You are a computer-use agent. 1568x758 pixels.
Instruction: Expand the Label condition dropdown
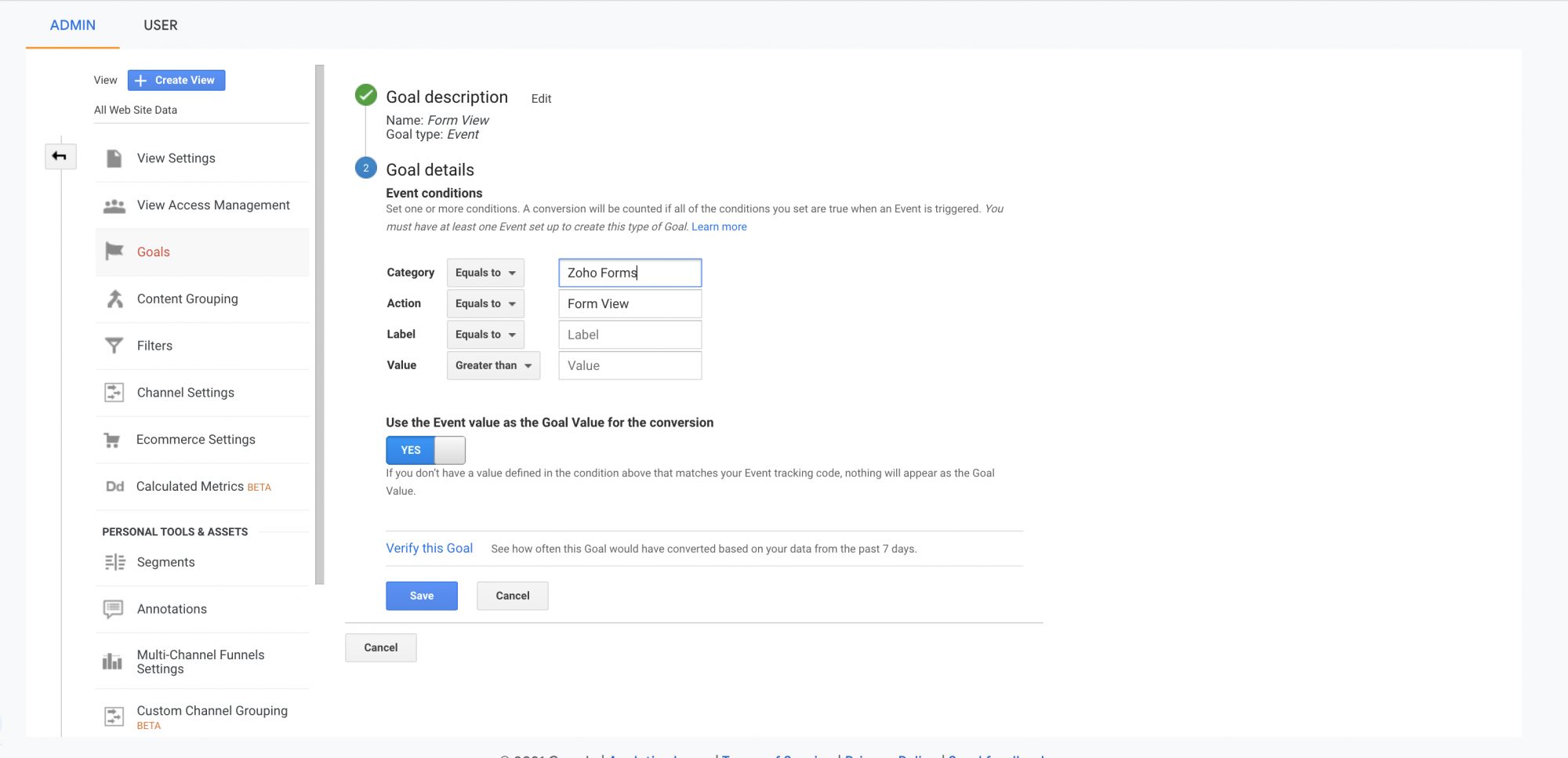(485, 334)
